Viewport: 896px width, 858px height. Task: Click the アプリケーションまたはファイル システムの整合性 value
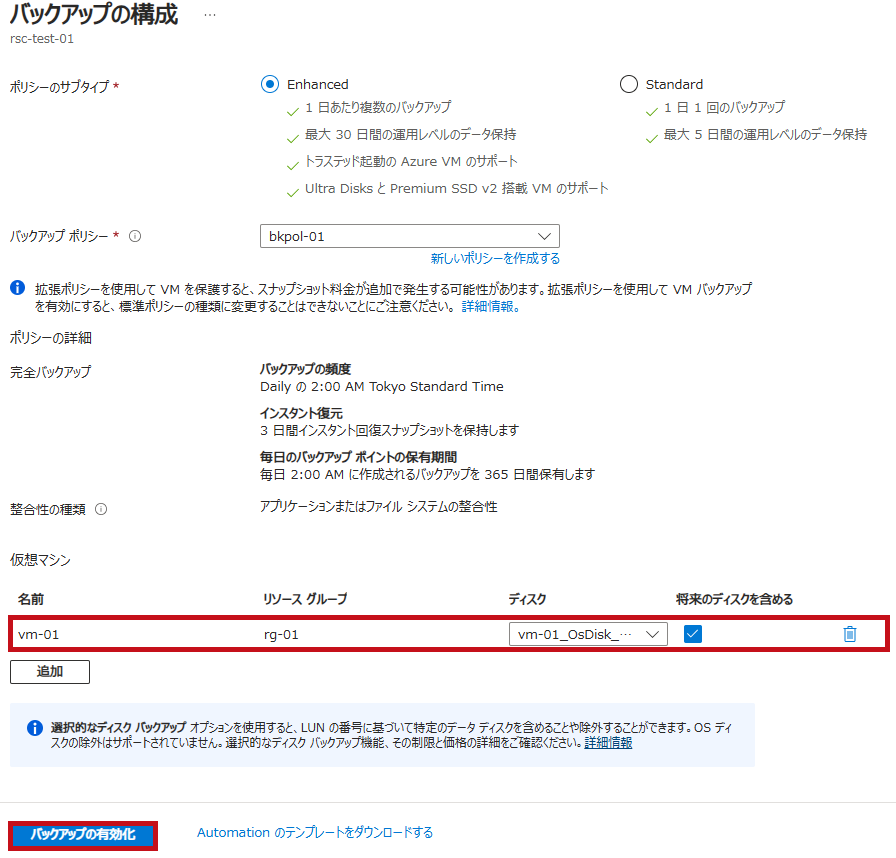click(378, 507)
